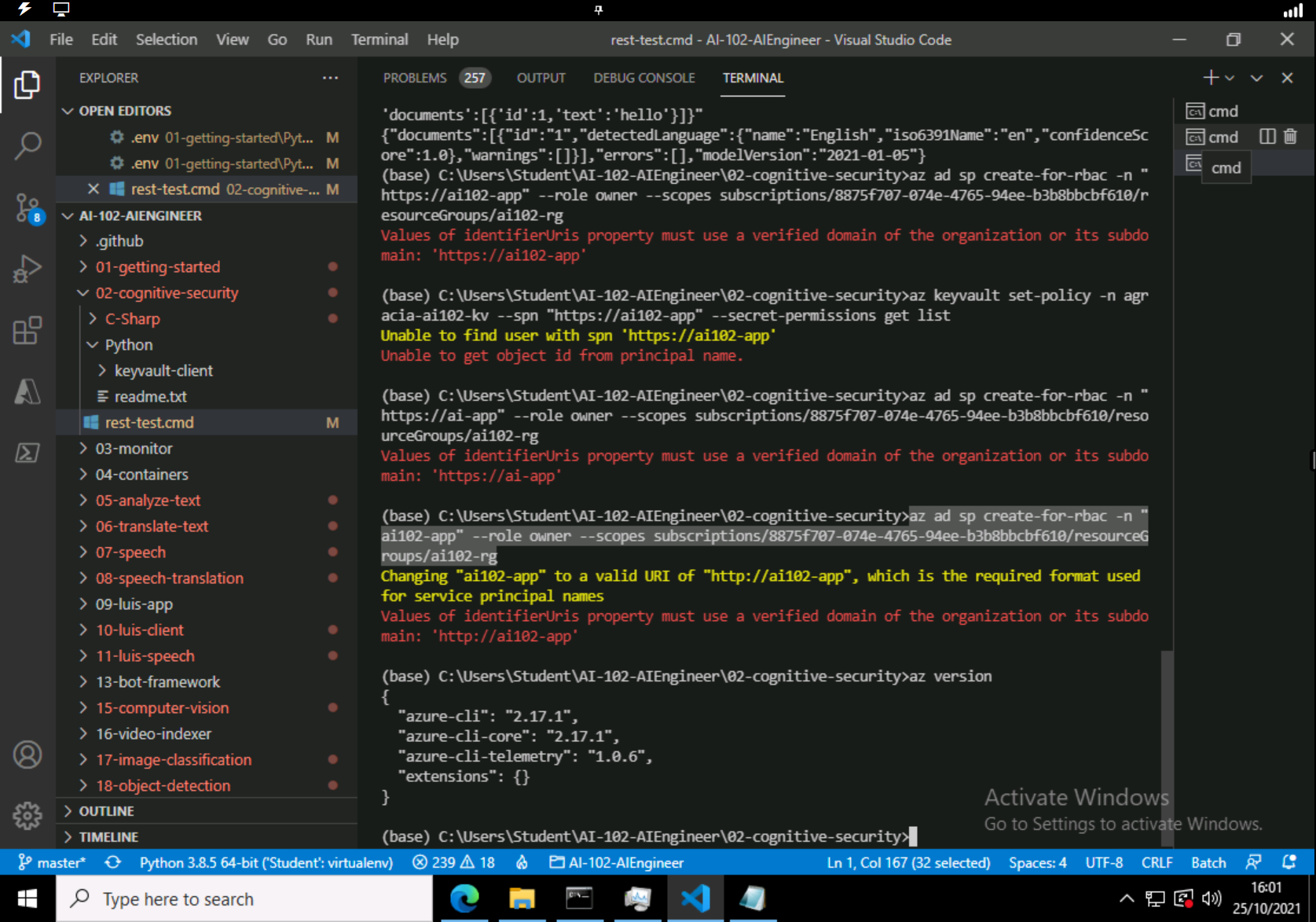This screenshot has width=1316, height=922.
Task: Open the Terminal menu
Action: (379, 39)
